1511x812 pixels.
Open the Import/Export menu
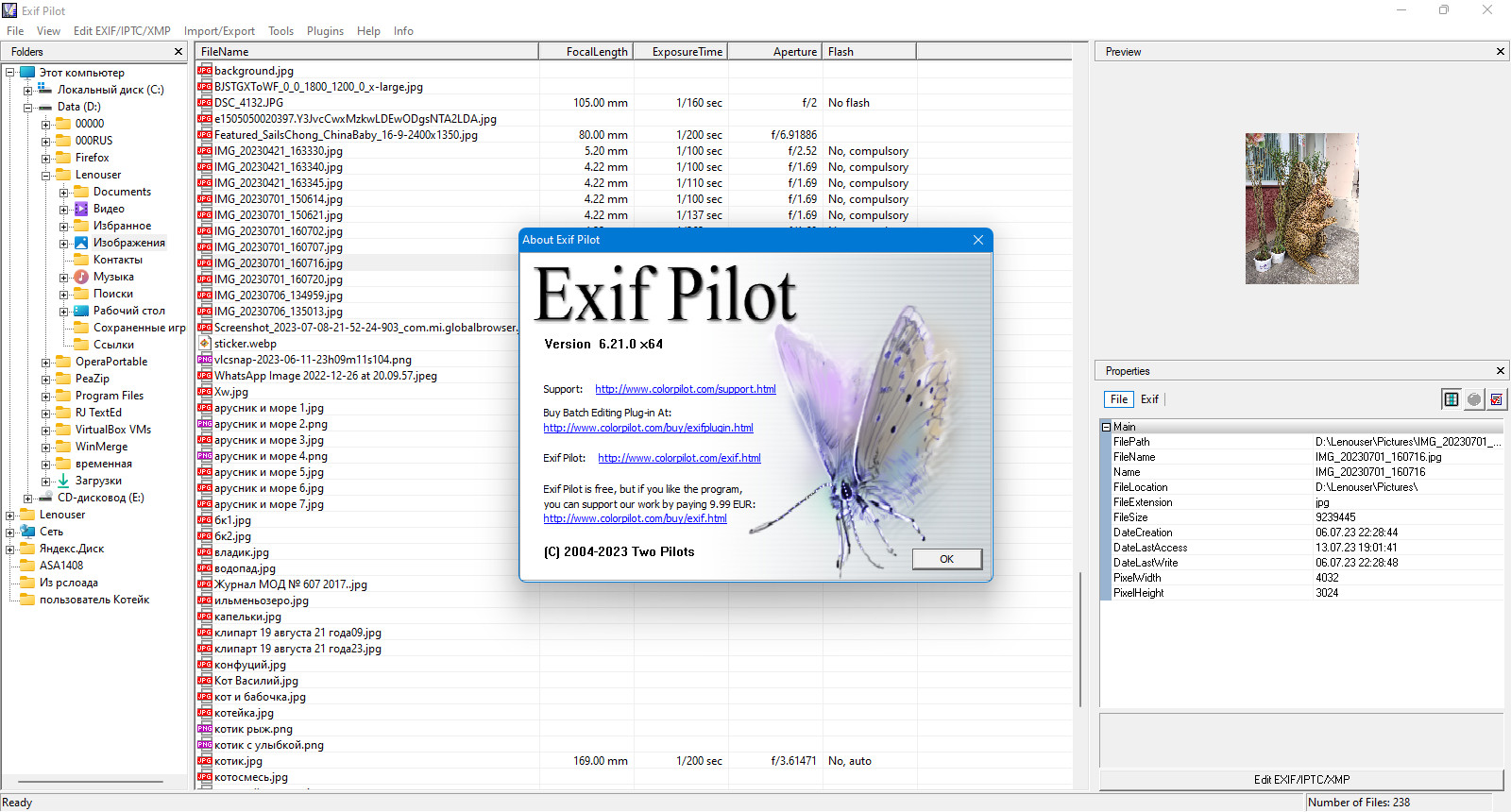pyautogui.click(x=219, y=31)
